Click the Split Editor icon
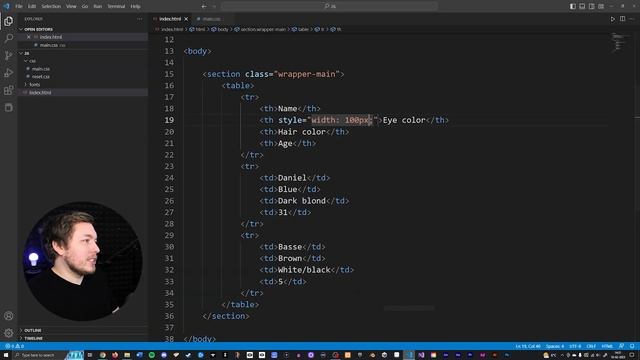The width and height of the screenshot is (640, 360). pos(622,19)
